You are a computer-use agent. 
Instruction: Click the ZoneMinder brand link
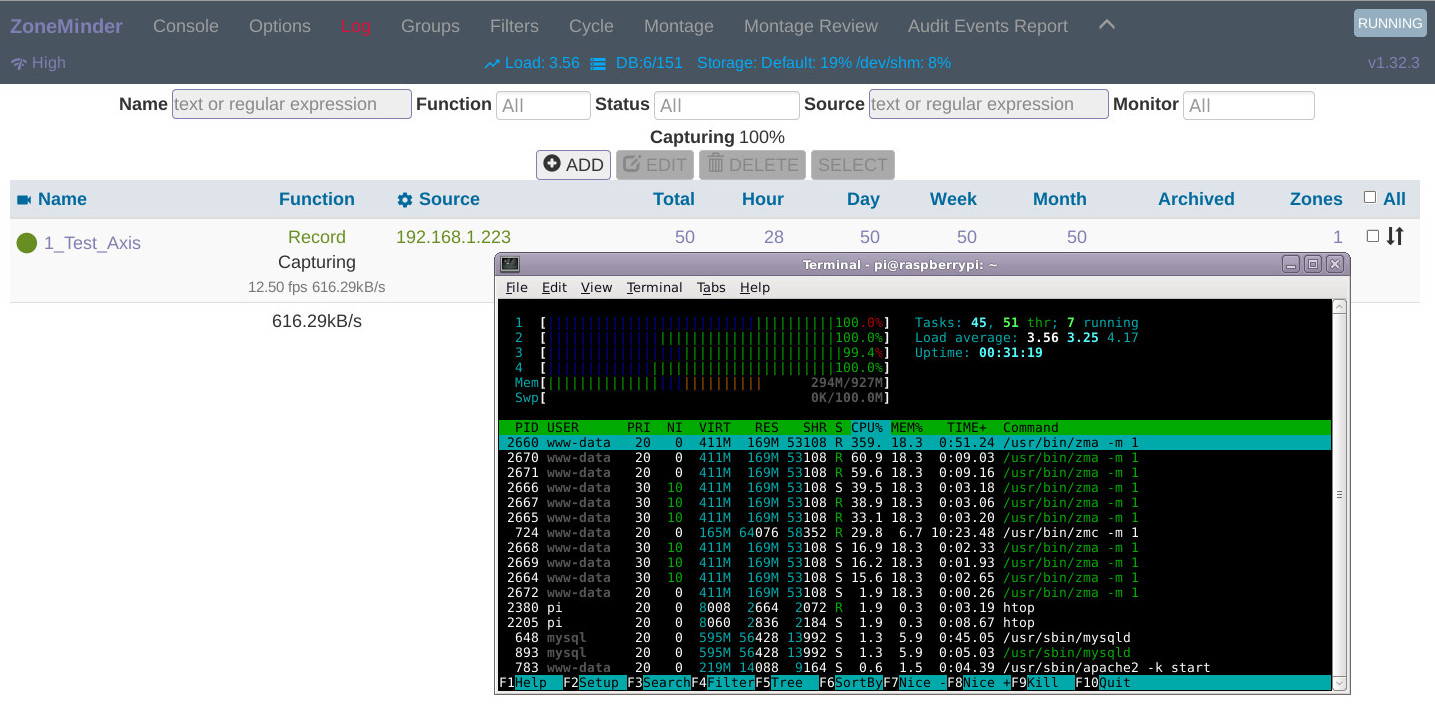coord(66,26)
